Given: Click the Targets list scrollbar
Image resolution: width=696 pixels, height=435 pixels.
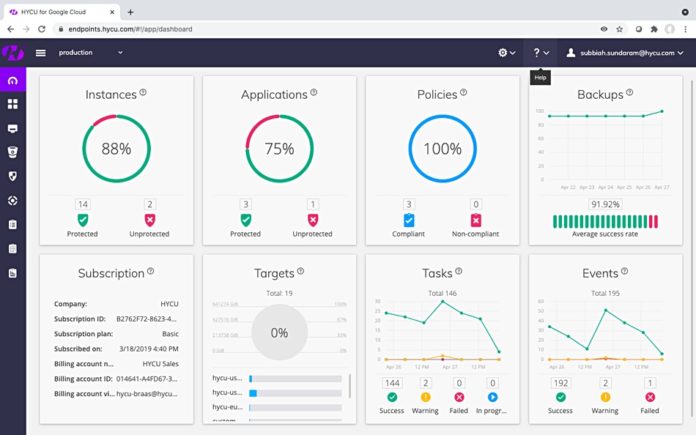Looking at the screenshot, I should [350, 386].
